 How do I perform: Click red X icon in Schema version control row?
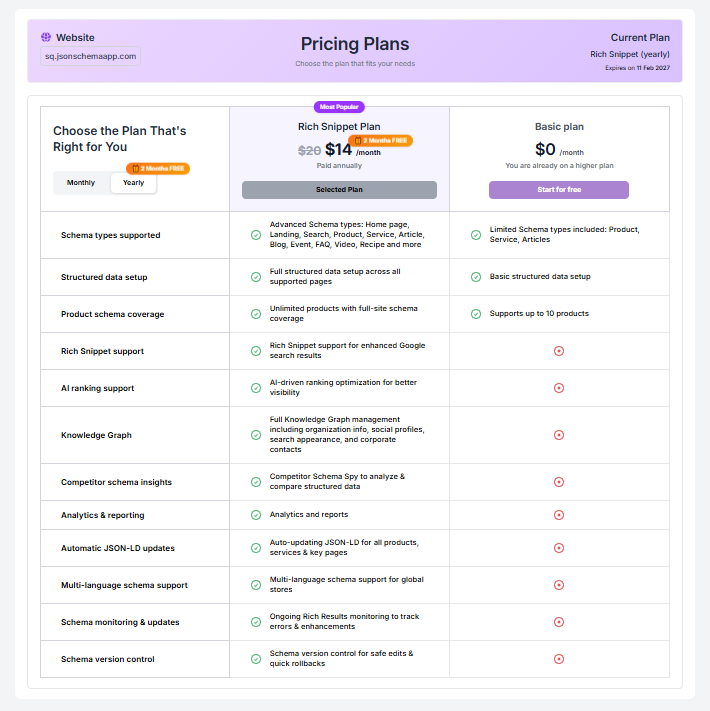pos(559,659)
